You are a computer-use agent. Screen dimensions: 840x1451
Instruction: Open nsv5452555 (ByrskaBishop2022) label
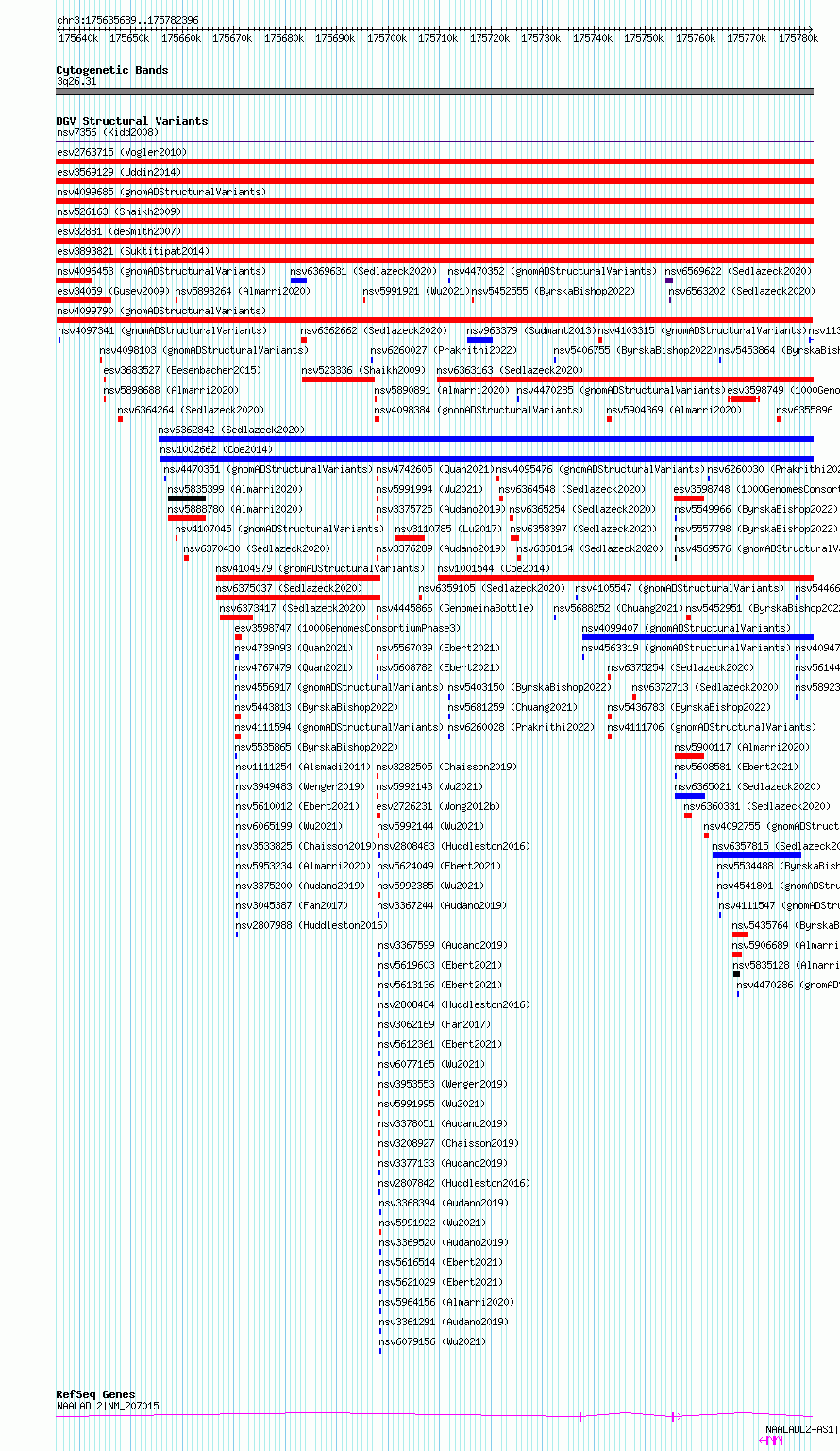click(x=552, y=291)
